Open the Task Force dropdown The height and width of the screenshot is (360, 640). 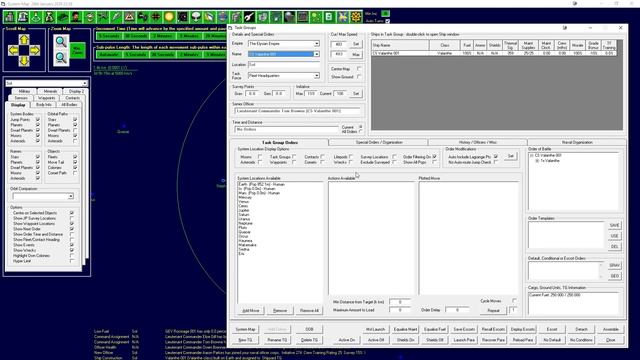coord(317,76)
